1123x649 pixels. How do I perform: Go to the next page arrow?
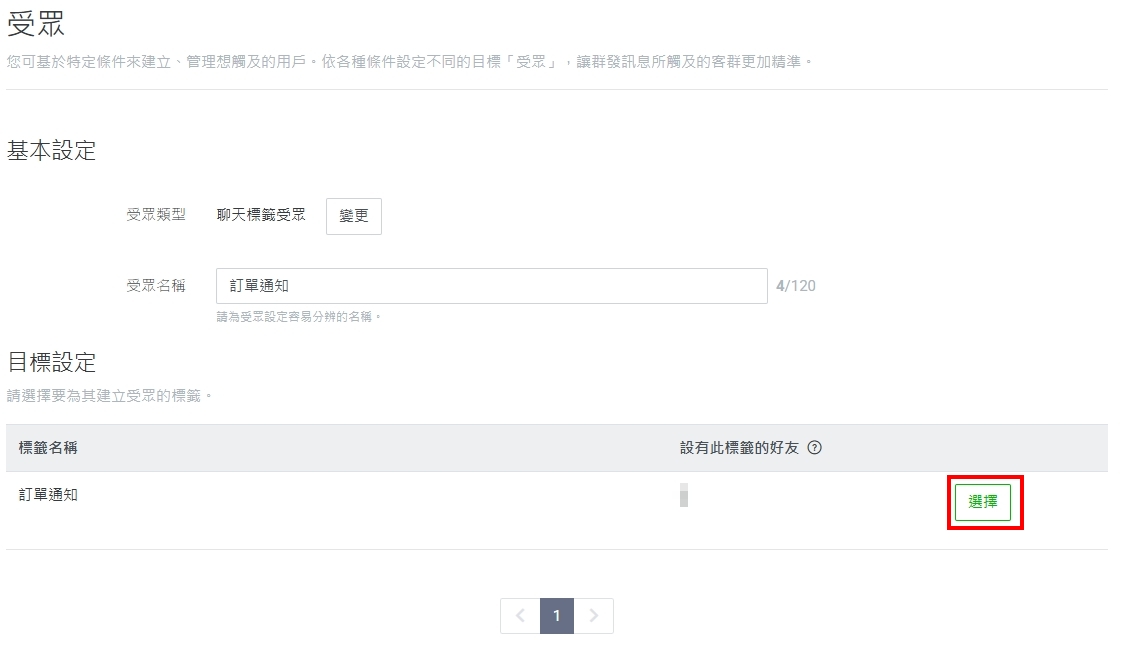(594, 616)
